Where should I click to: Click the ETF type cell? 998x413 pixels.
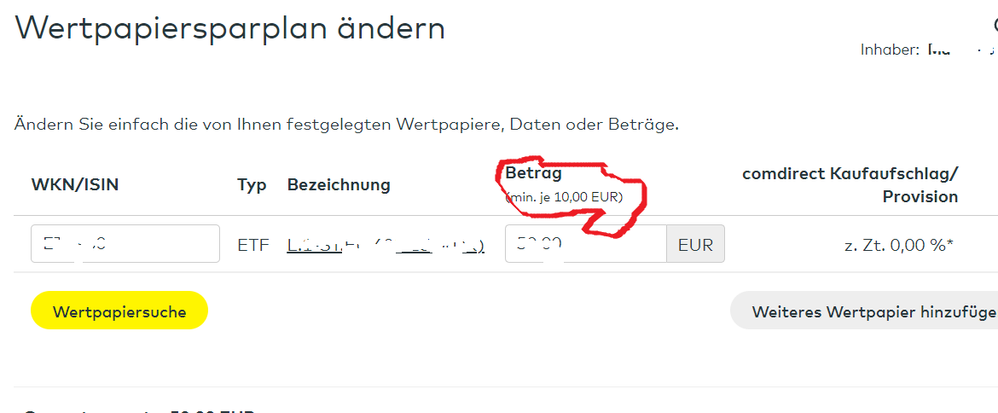click(x=253, y=245)
